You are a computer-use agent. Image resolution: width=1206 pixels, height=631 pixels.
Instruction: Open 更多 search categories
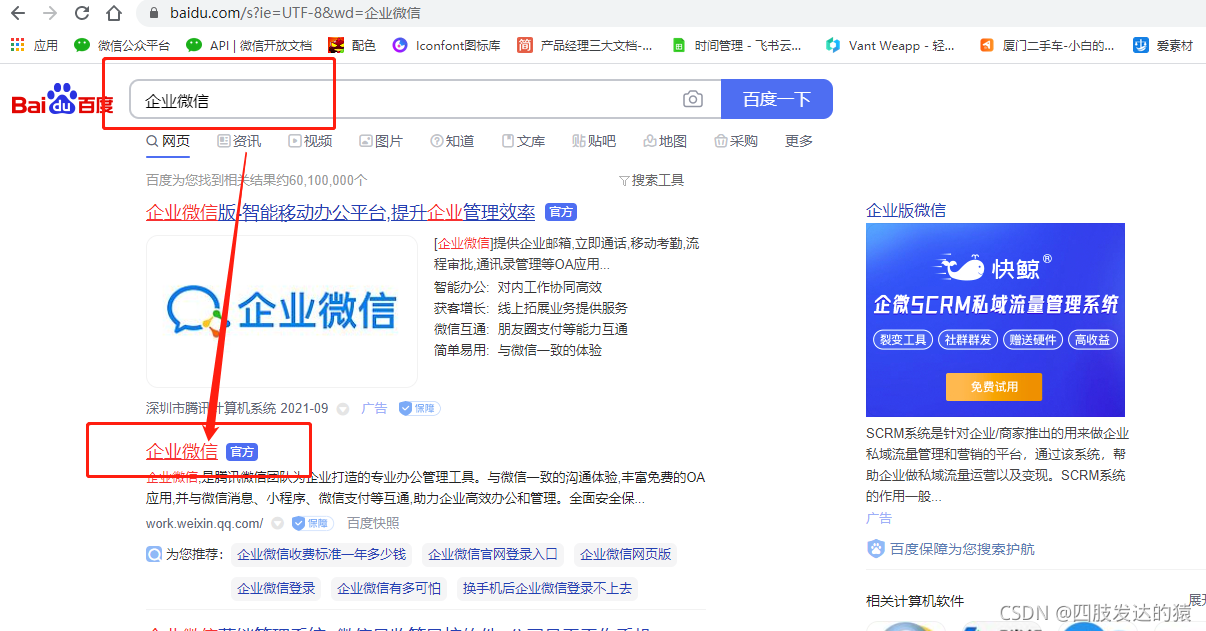pos(799,141)
